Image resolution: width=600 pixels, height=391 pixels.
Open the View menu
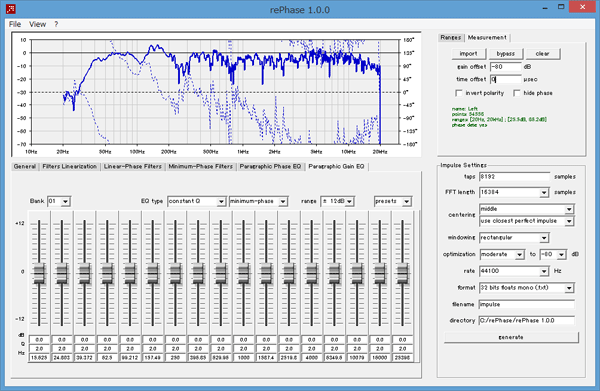click(38, 24)
